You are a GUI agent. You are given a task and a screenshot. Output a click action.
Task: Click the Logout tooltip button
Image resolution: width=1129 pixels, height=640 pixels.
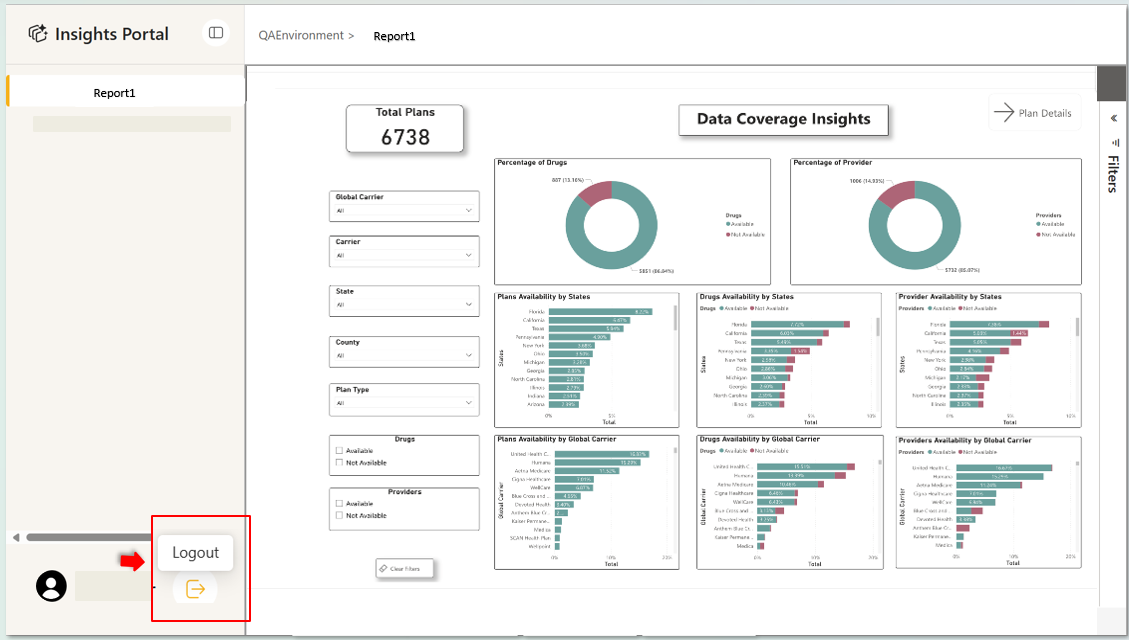[x=195, y=553]
